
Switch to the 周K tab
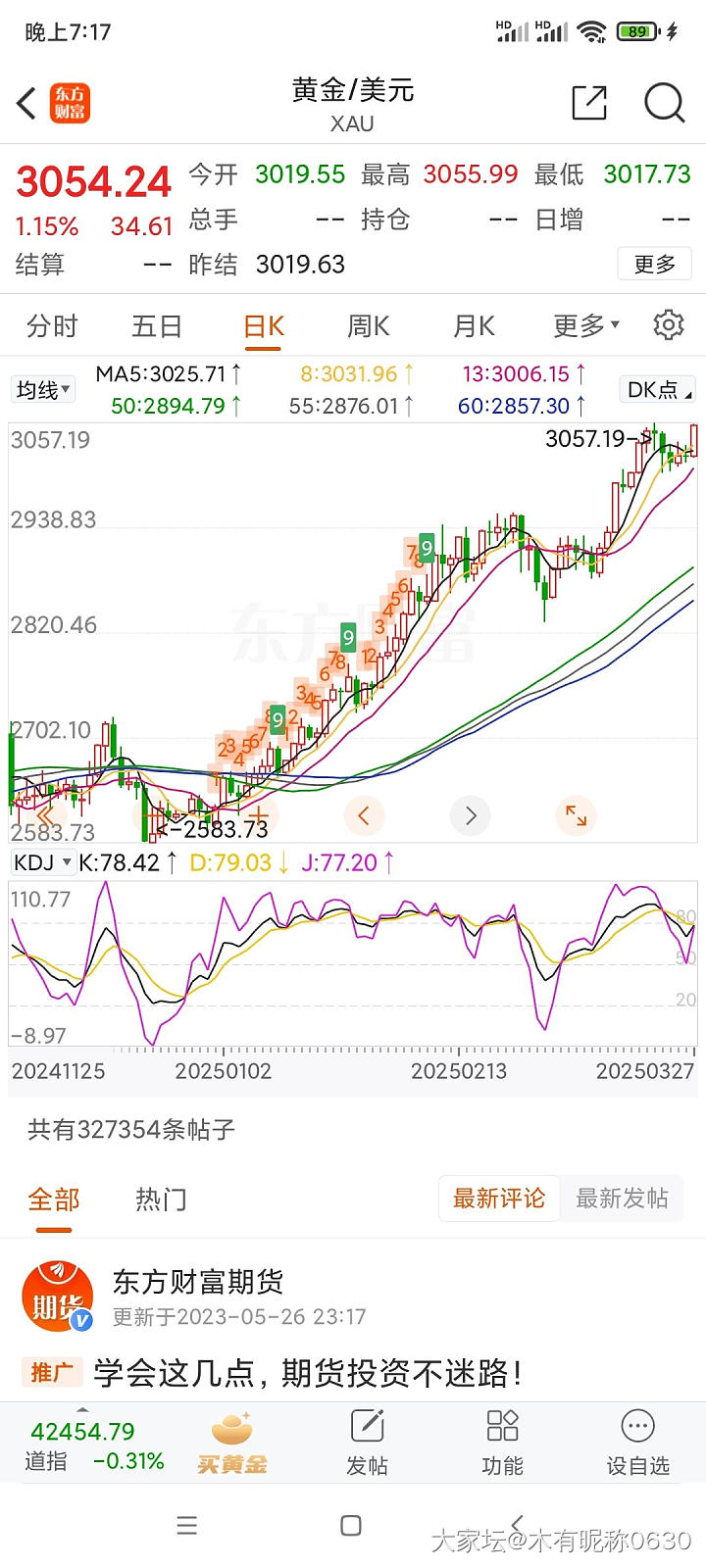(369, 325)
